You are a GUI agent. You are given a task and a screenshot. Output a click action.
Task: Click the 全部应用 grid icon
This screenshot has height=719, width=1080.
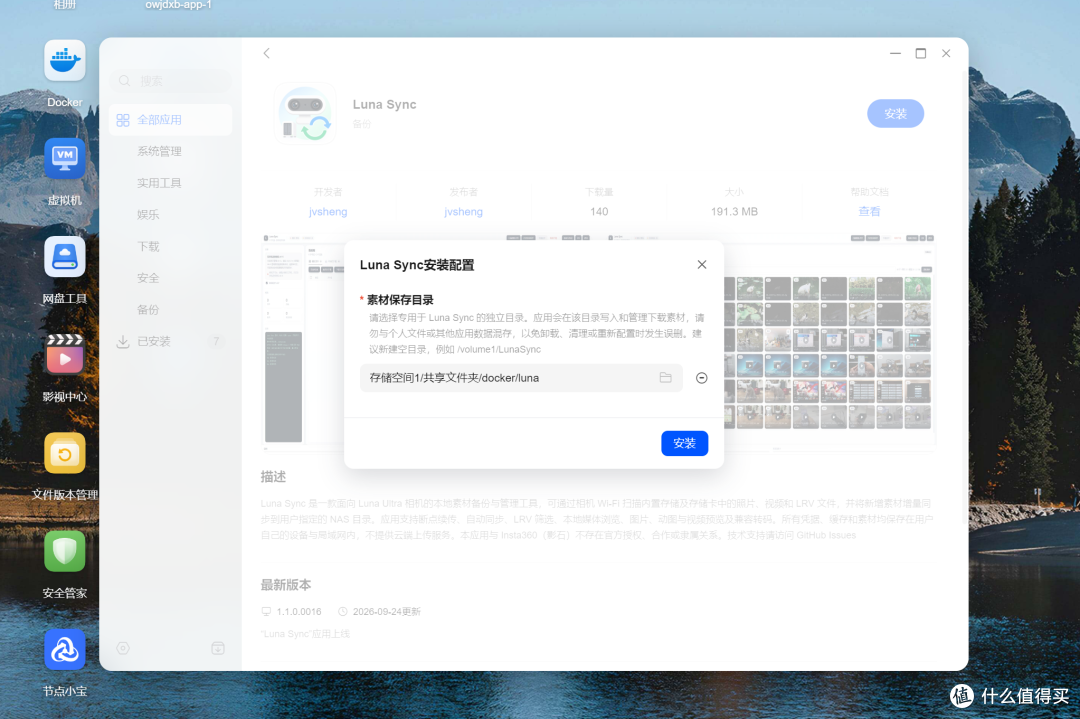[x=123, y=120]
